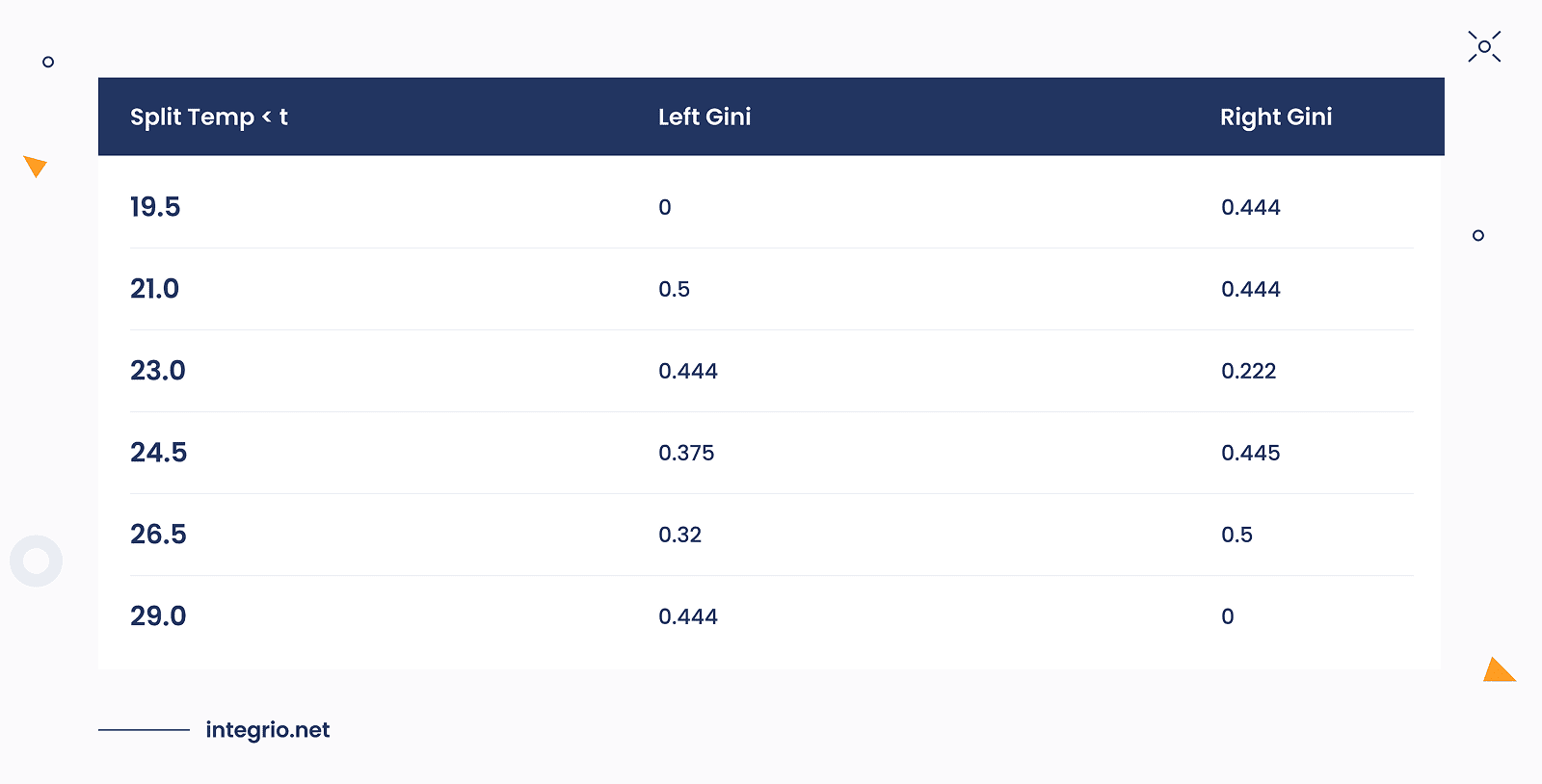Viewport: 1542px width, 784px height.
Task: Click the gray ring beside the 26.5 row
Action: coord(37,561)
